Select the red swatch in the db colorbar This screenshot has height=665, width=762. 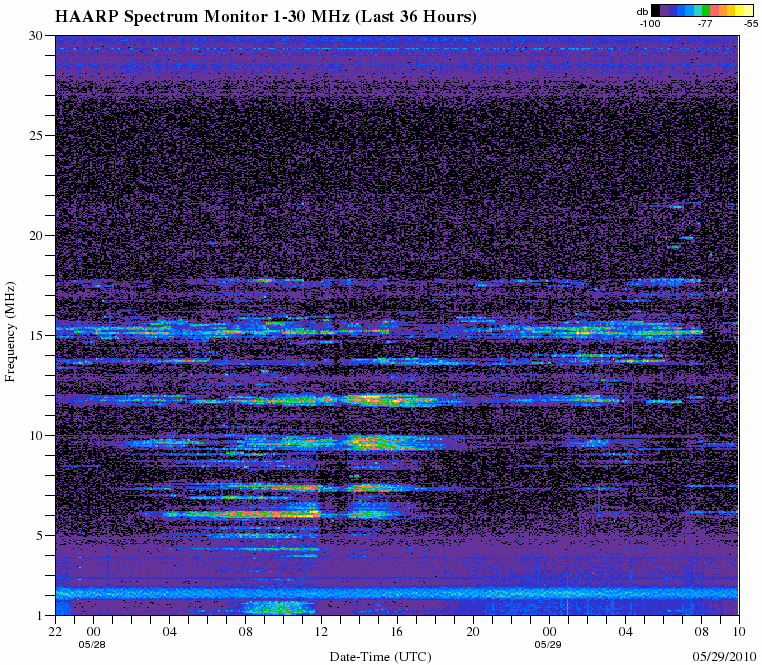[x=714, y=10]
